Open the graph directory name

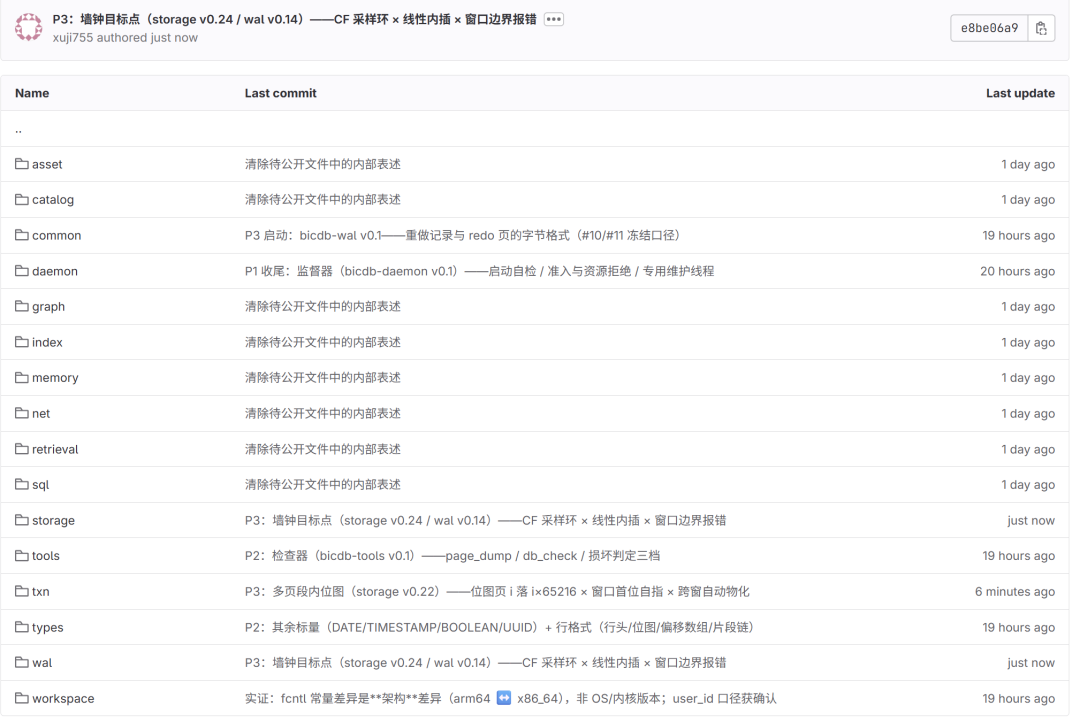pos(48,307)
